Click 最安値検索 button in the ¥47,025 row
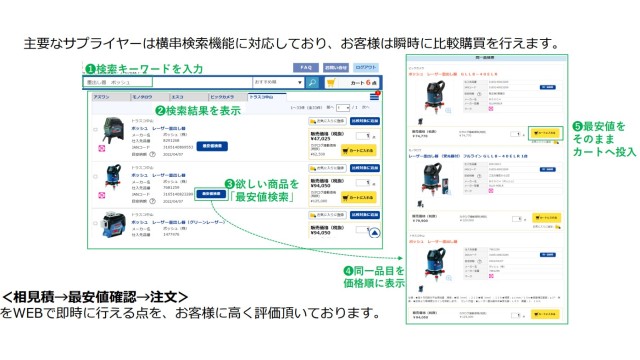The width and height of the screenshot is (640, 360). point(212,146)
